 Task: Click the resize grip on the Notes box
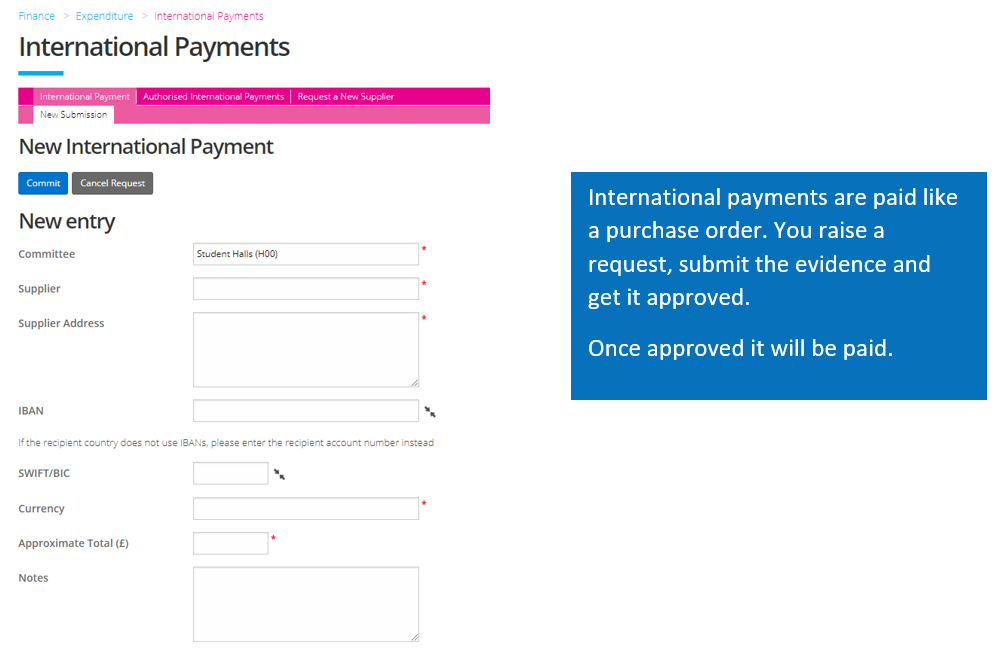[x=413, y=636]
